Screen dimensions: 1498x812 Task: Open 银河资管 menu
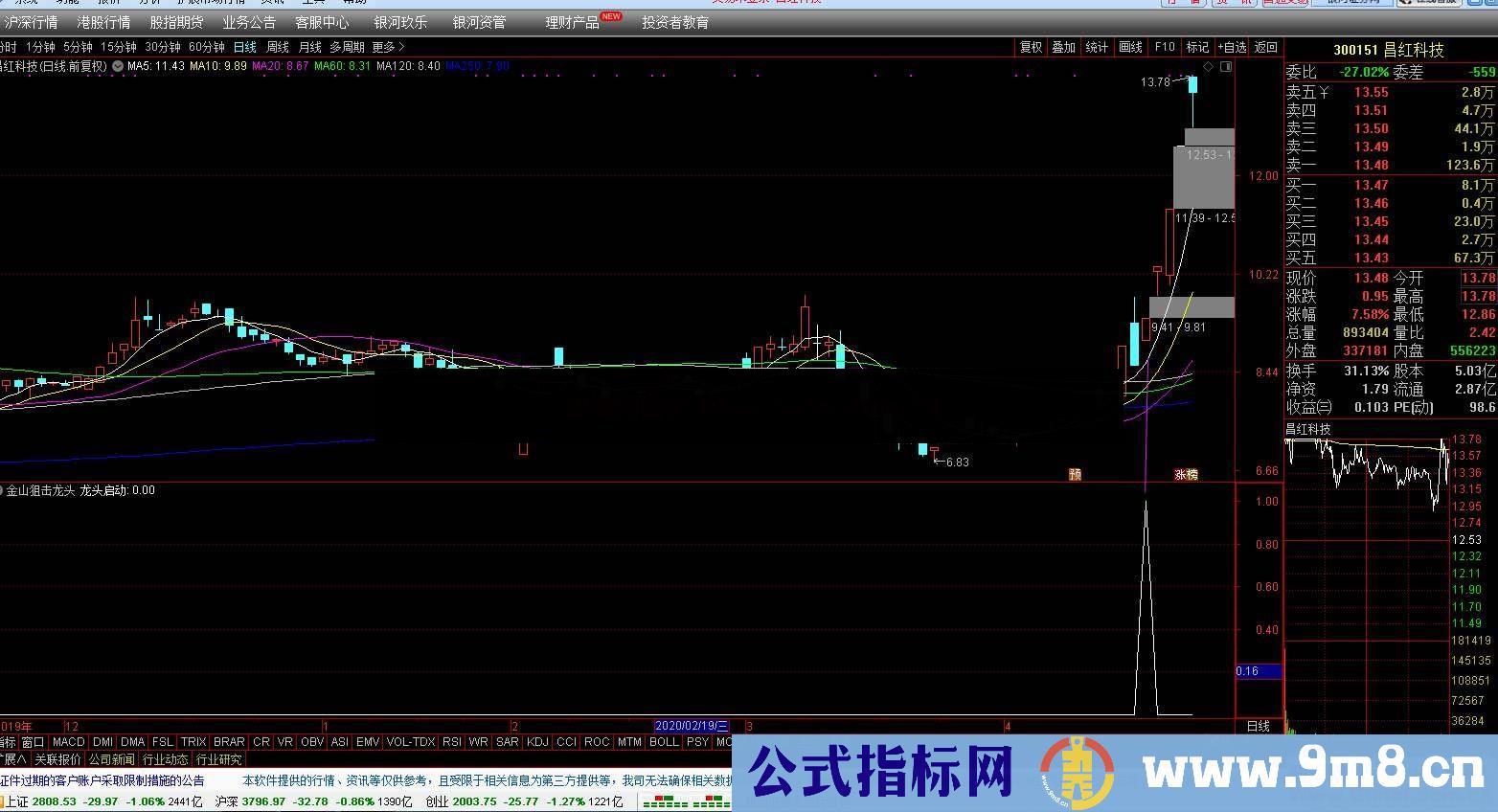pos(479,22)
